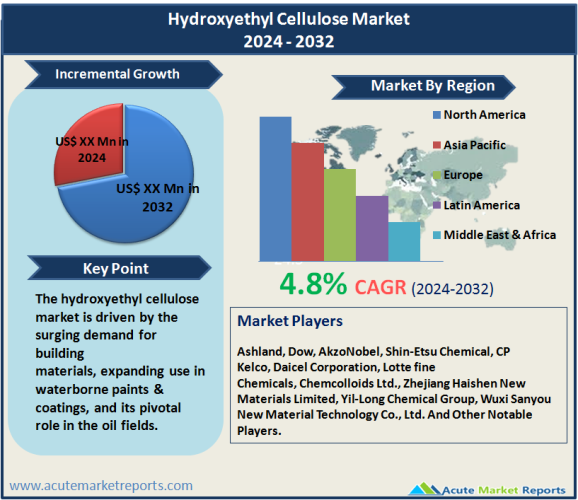Click the "2024 - 2032" title subtitle
Image resolution: width=578 pixels, height=500 pixels.
pyautogui.click(x=289, y=42)
